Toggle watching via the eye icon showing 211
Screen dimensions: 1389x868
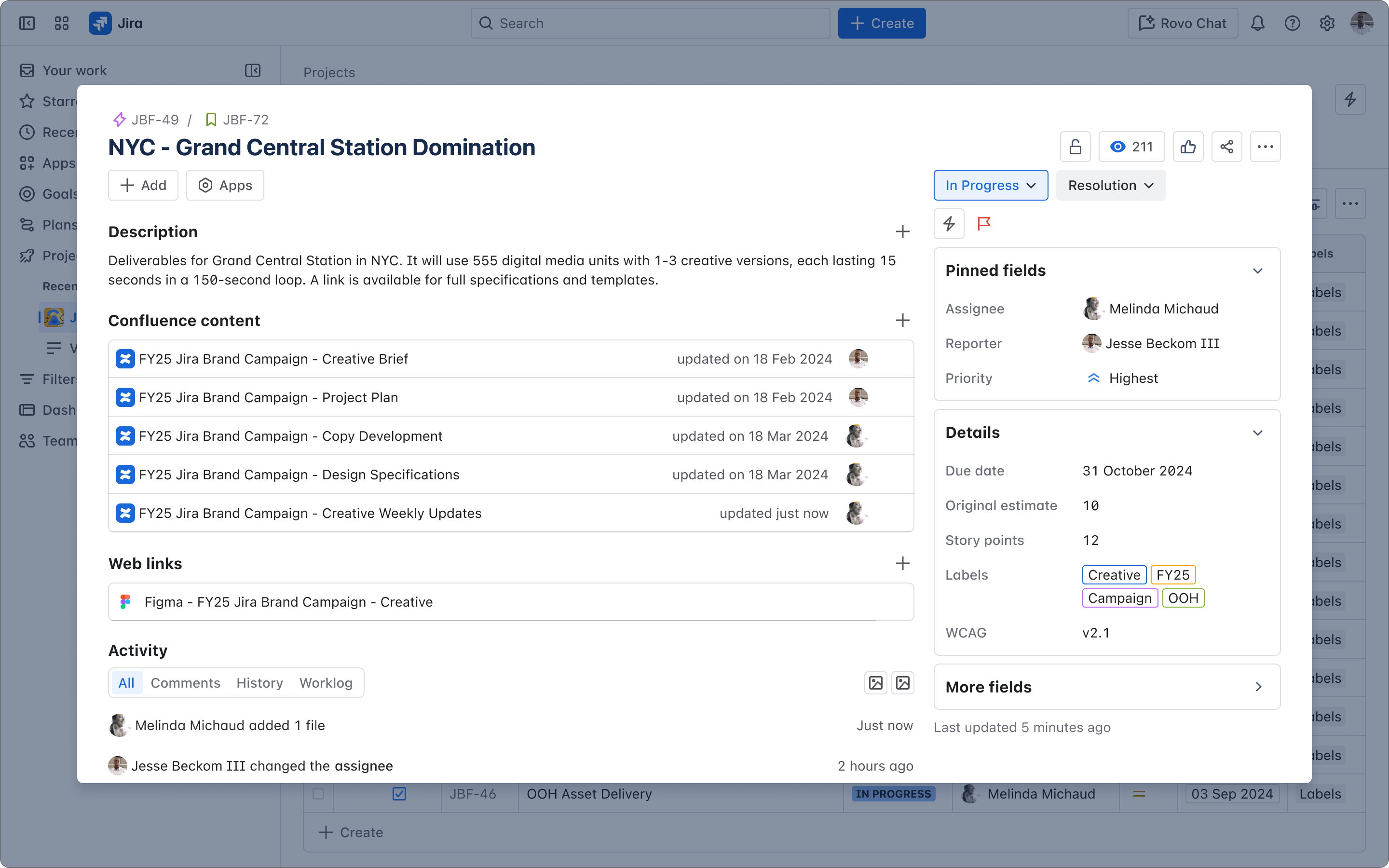1130,147
